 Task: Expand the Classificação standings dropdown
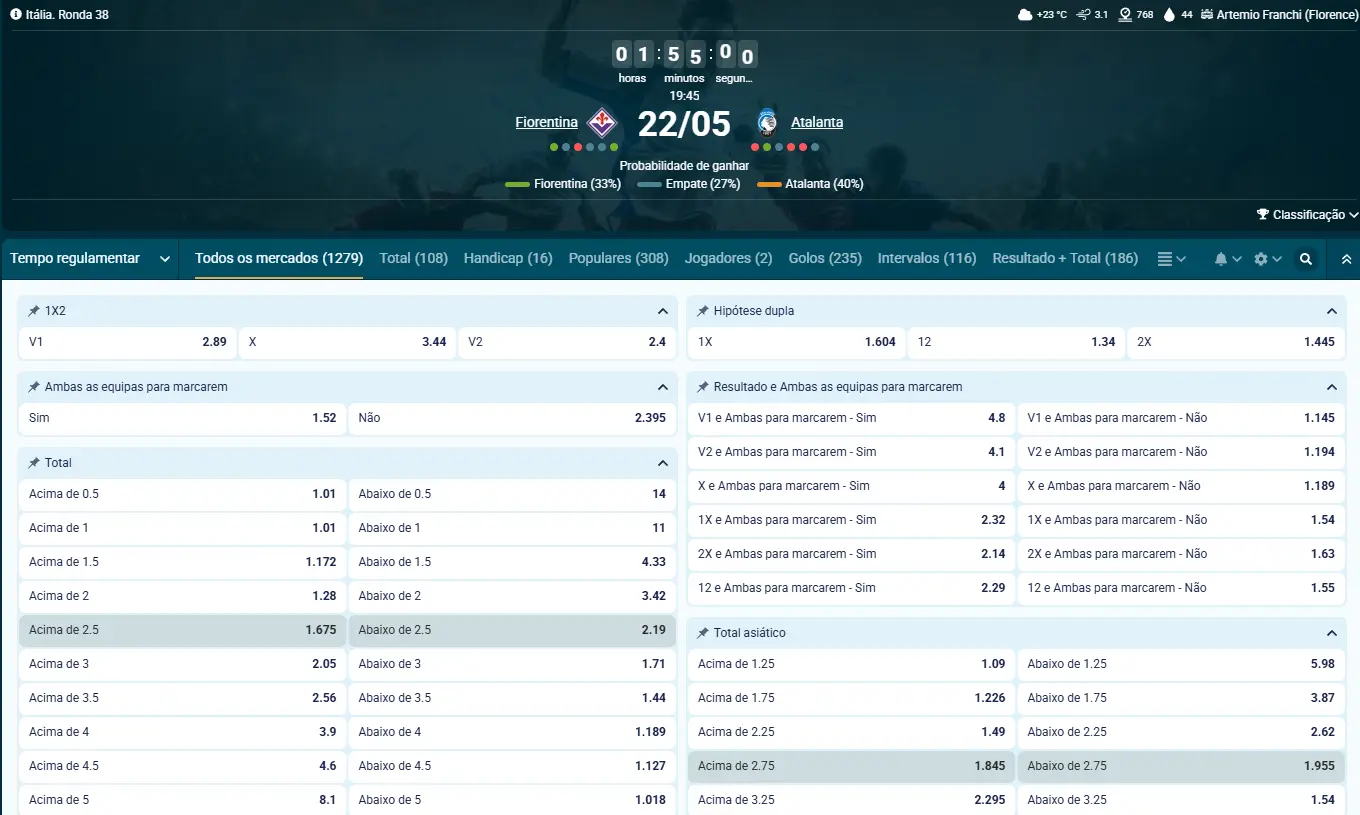tap(1308, 215)
